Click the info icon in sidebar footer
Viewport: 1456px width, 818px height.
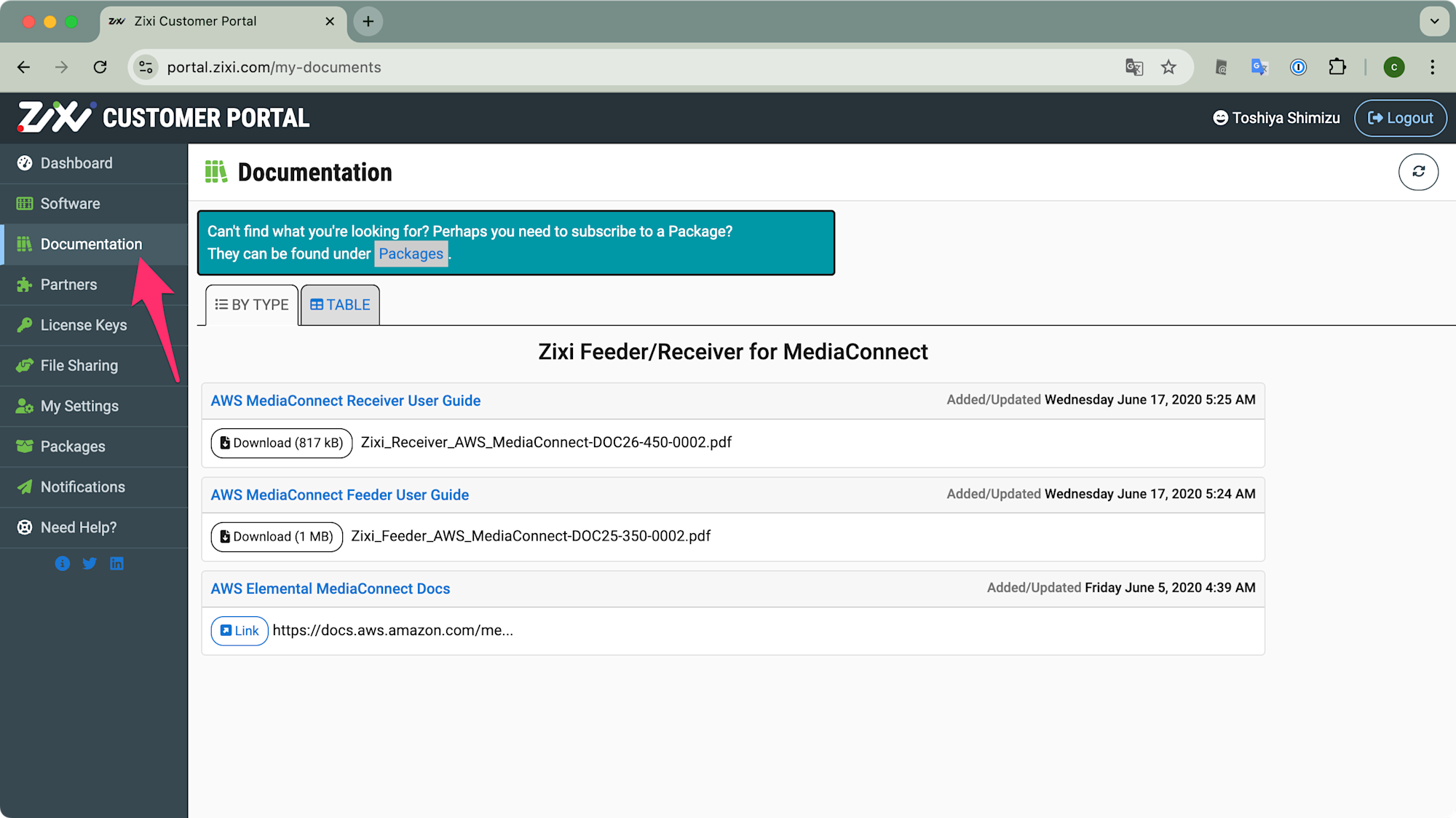(x=63, y=563)
